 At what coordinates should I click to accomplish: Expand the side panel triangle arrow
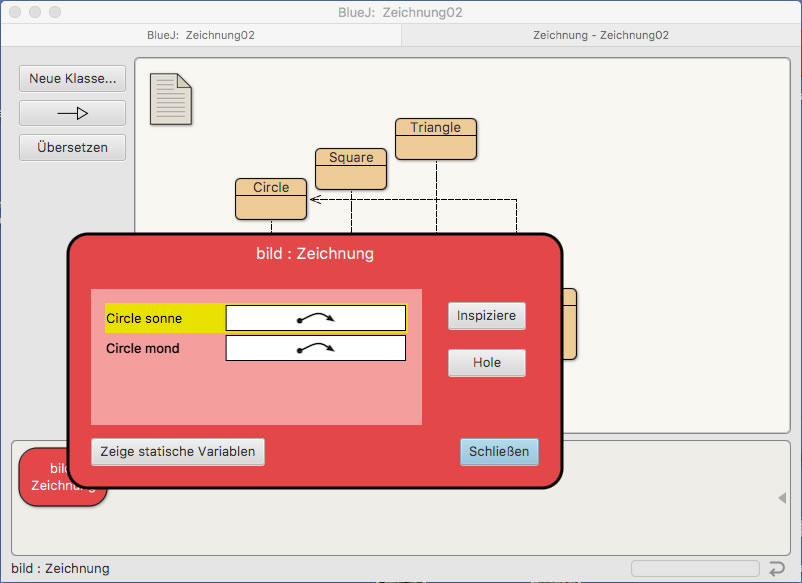click(x=782, y=498)
